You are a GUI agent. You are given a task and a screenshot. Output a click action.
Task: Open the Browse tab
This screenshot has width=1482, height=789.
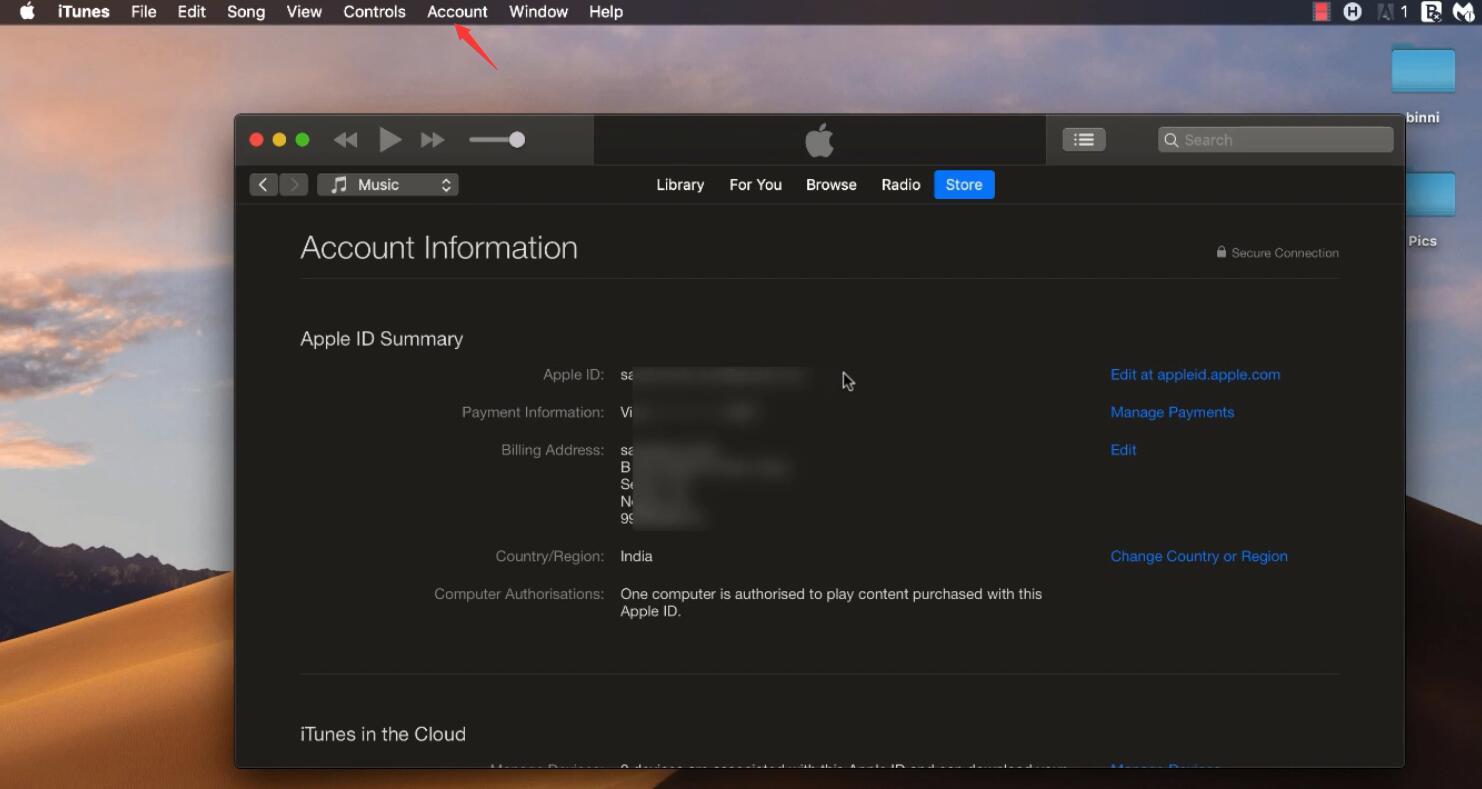pyautogui.click(x=831, y=185)
